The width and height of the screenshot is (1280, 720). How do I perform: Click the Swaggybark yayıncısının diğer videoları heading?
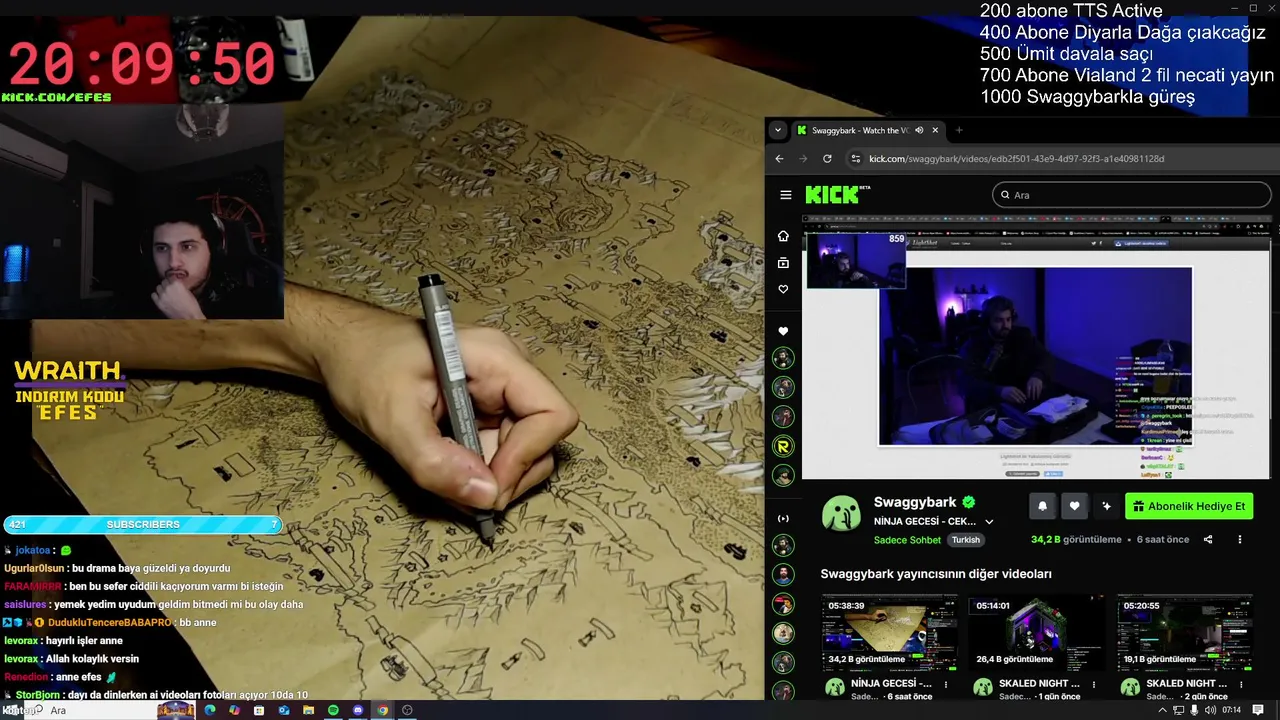pos(936,574)
